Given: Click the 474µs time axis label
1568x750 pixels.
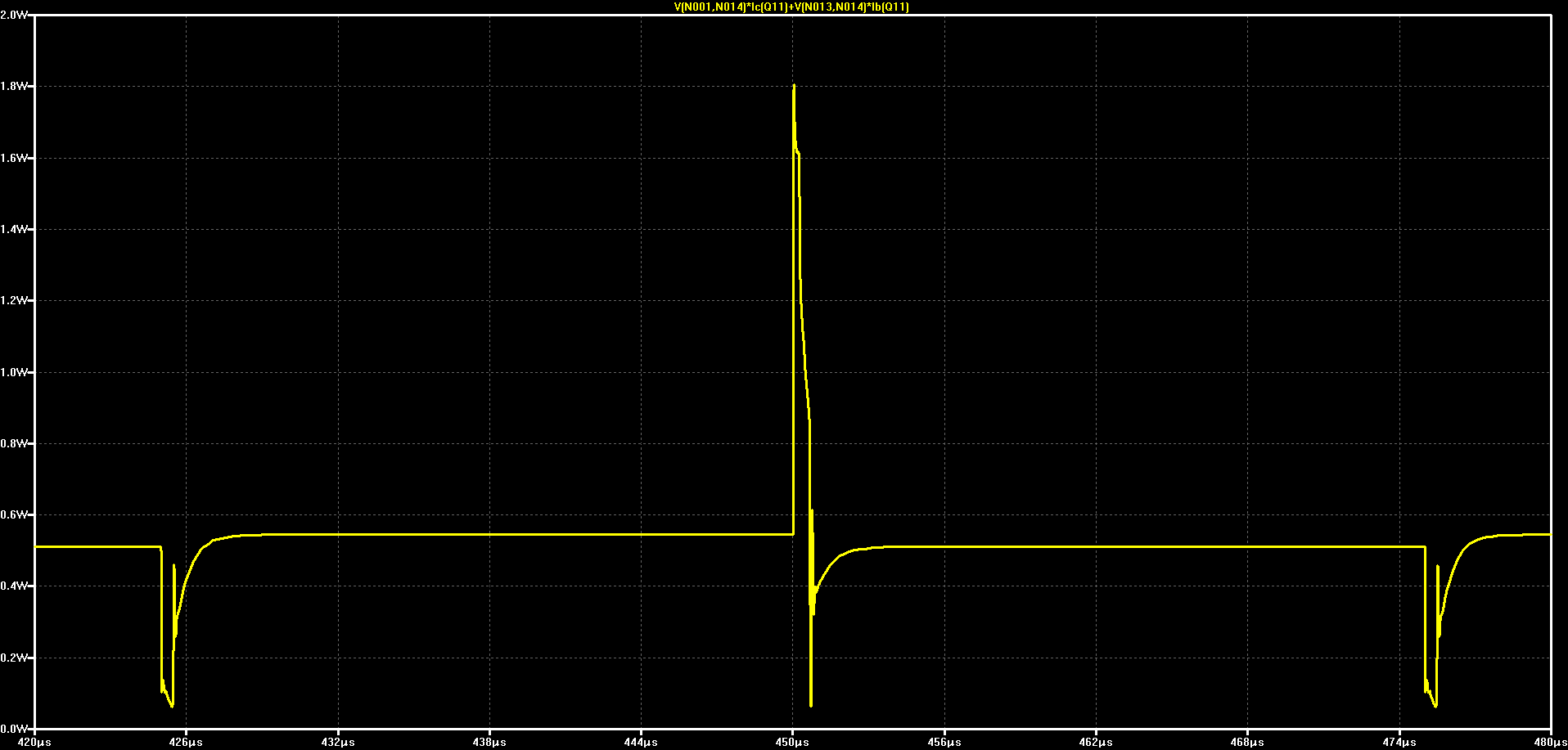Looking at the screenshot, I should (1399, 743).
